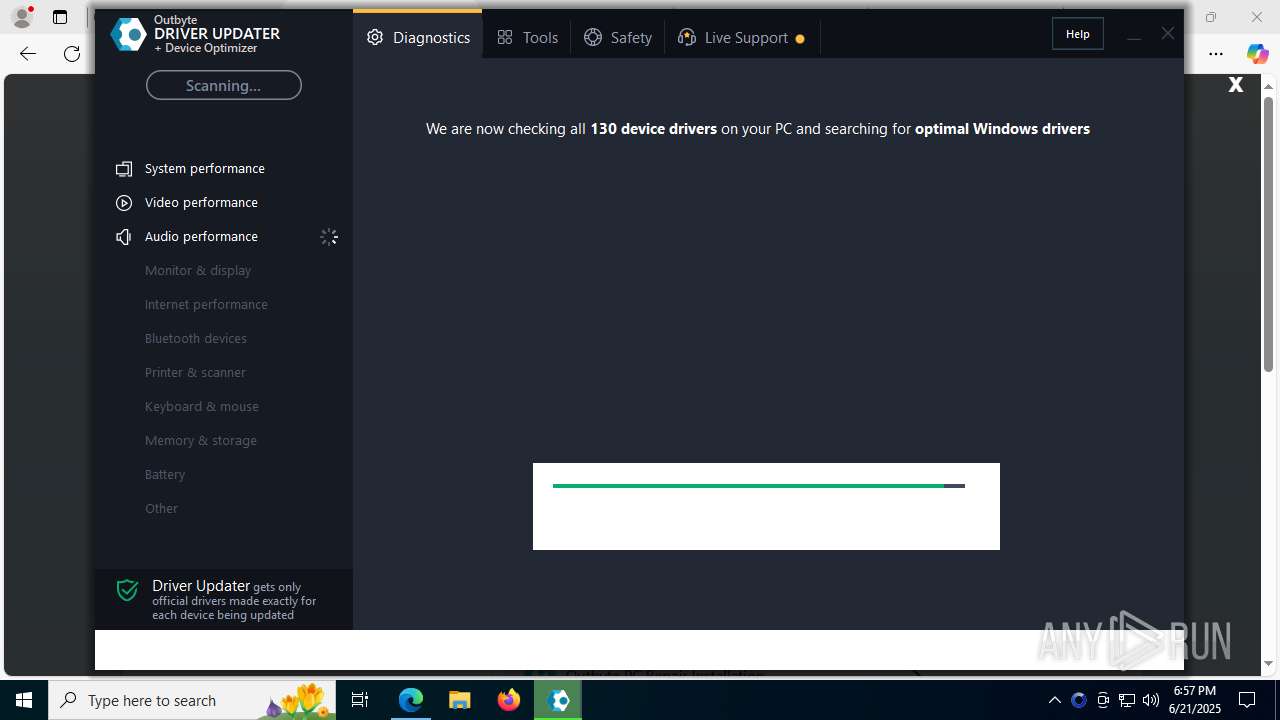This screenshot has width=1280, height=720.
Task: Open the Windows Start menu
Action: (x=24, y=700)
